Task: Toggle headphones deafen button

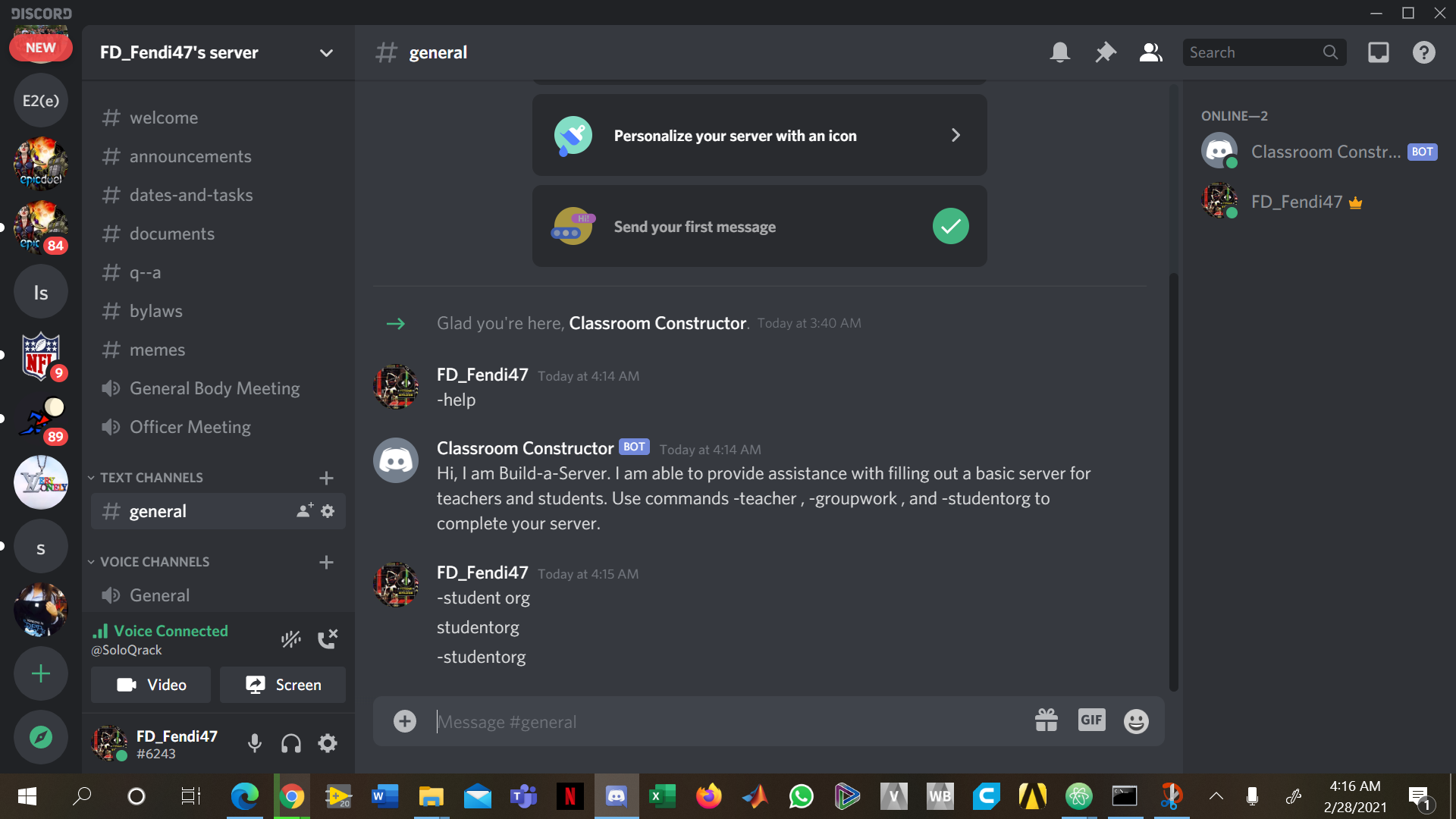Action: 291,743
